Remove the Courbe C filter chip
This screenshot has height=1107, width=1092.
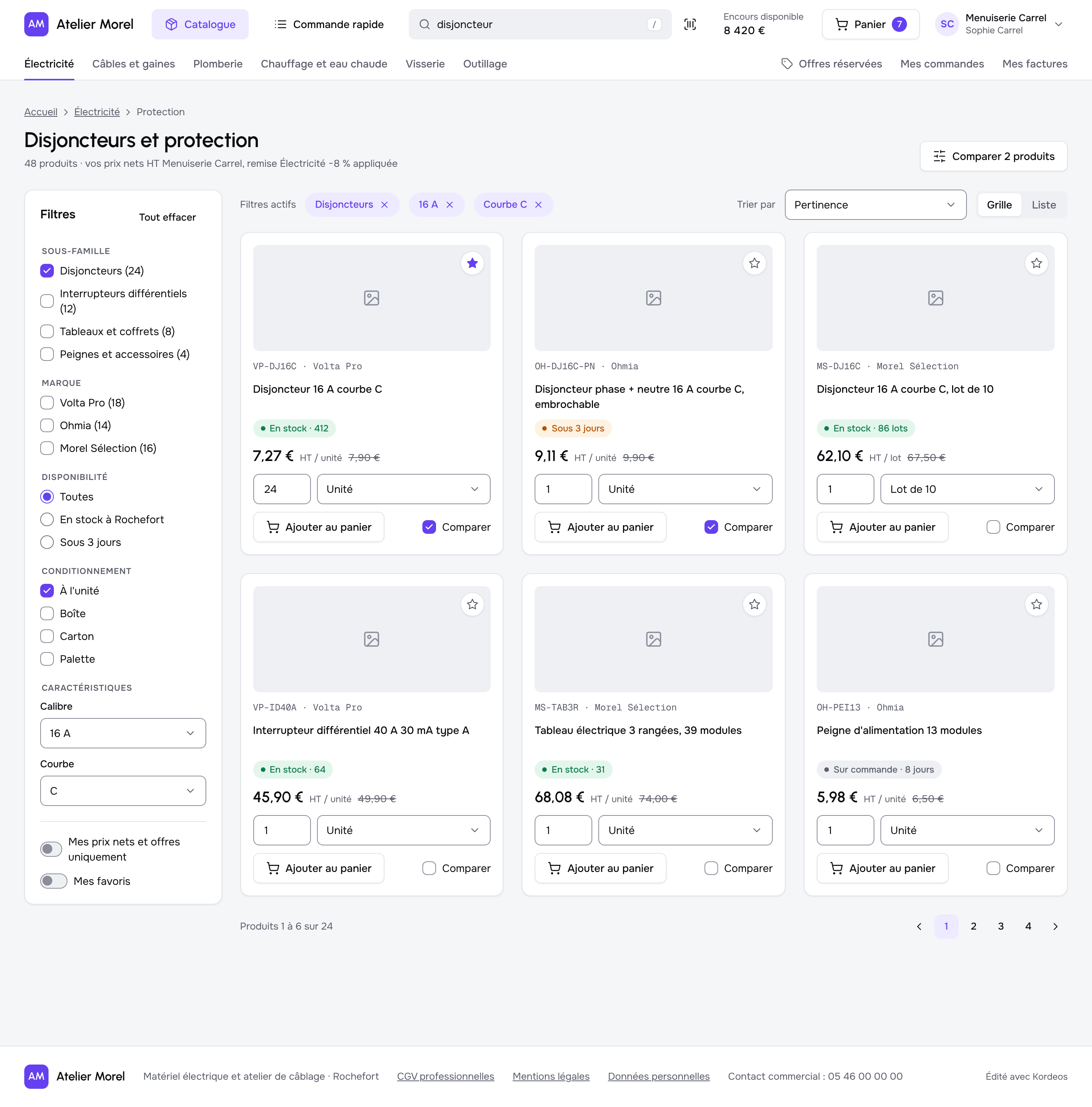point(538,205)
